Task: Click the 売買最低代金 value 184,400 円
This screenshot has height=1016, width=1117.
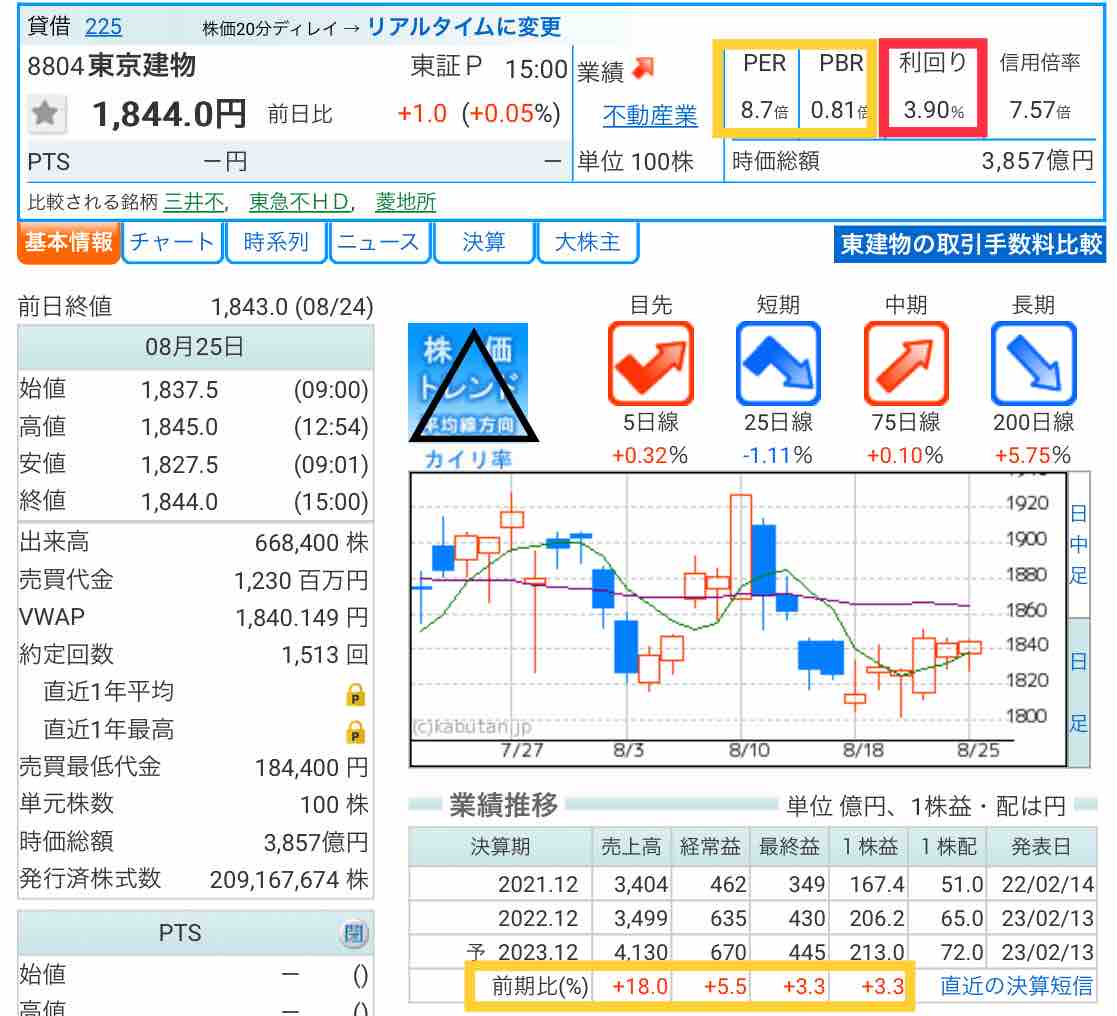Action: point(311,768)
